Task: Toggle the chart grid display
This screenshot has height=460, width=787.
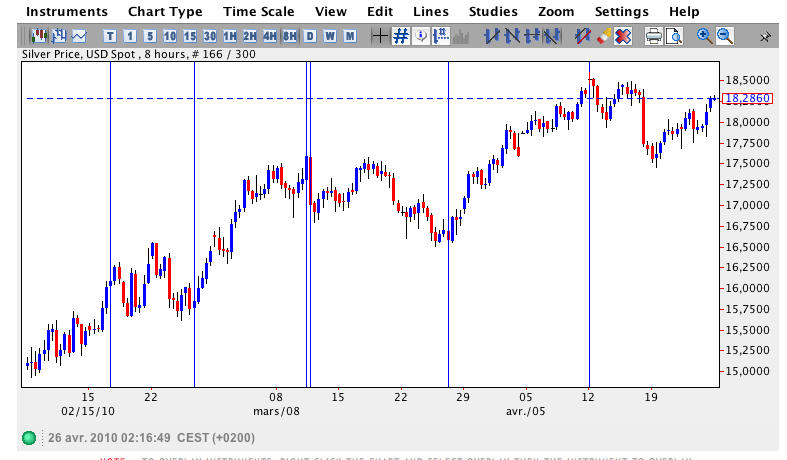Action: point(400,36)
